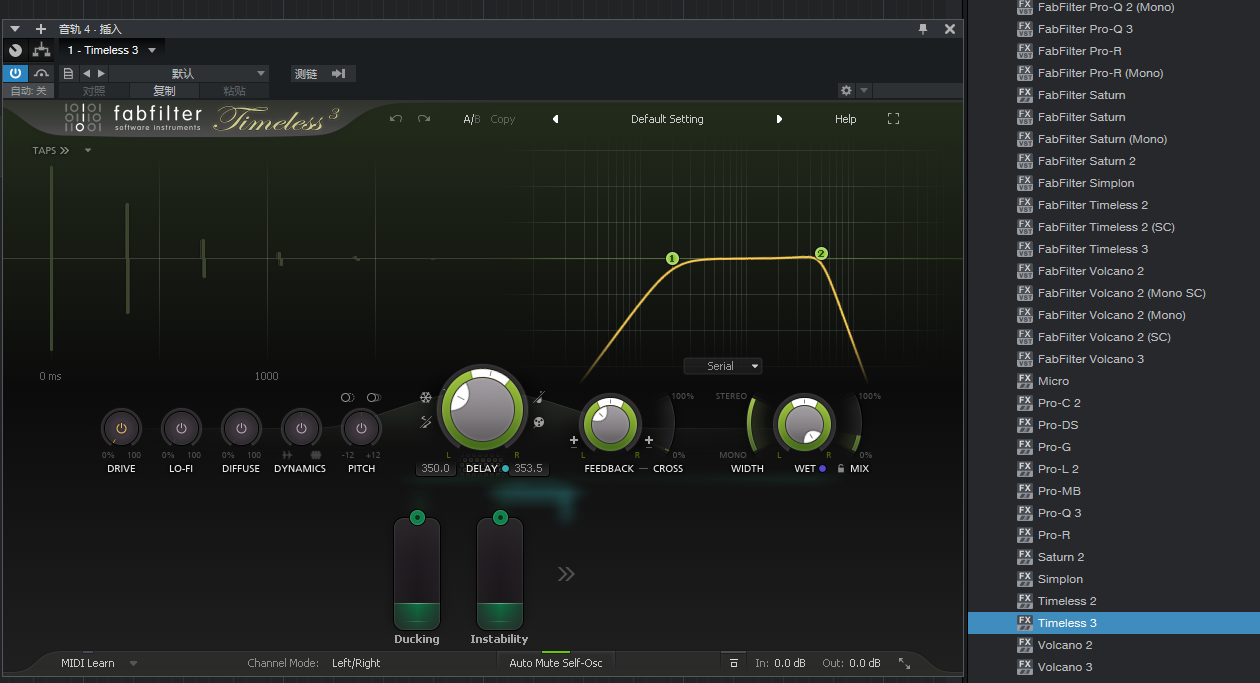Click the tape reel icon near delay knob
The height and width of the screenshot is (683, 1260).
point(540,422)
